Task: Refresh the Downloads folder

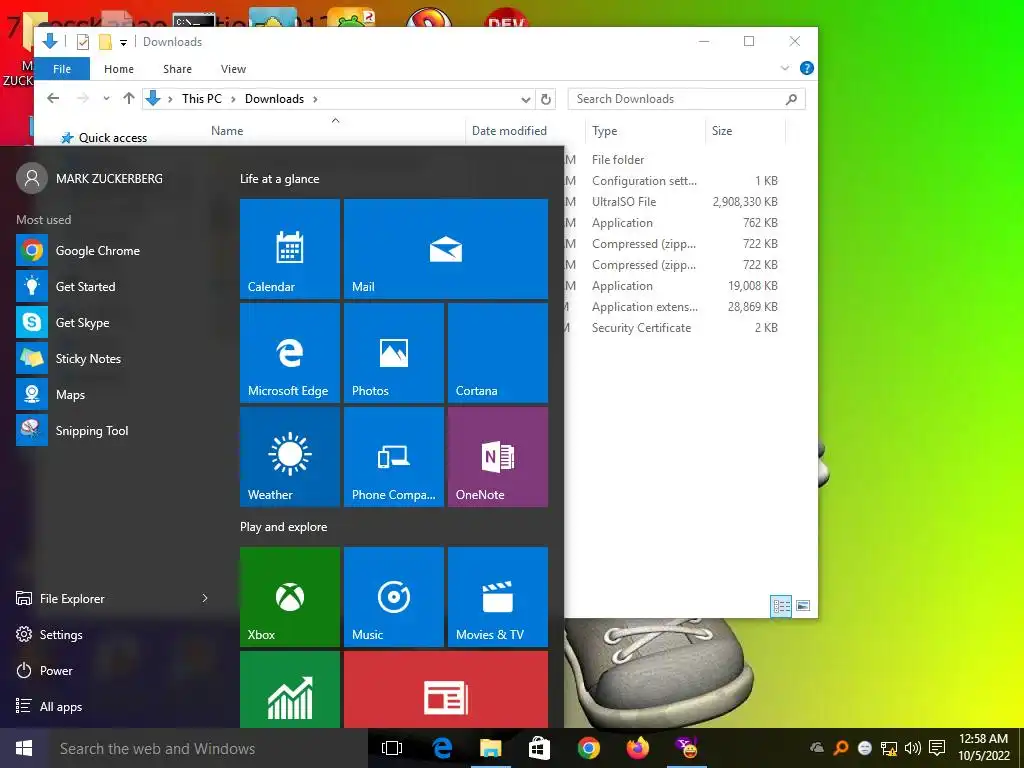Action: pyautogui.click(x=546, y=99)
